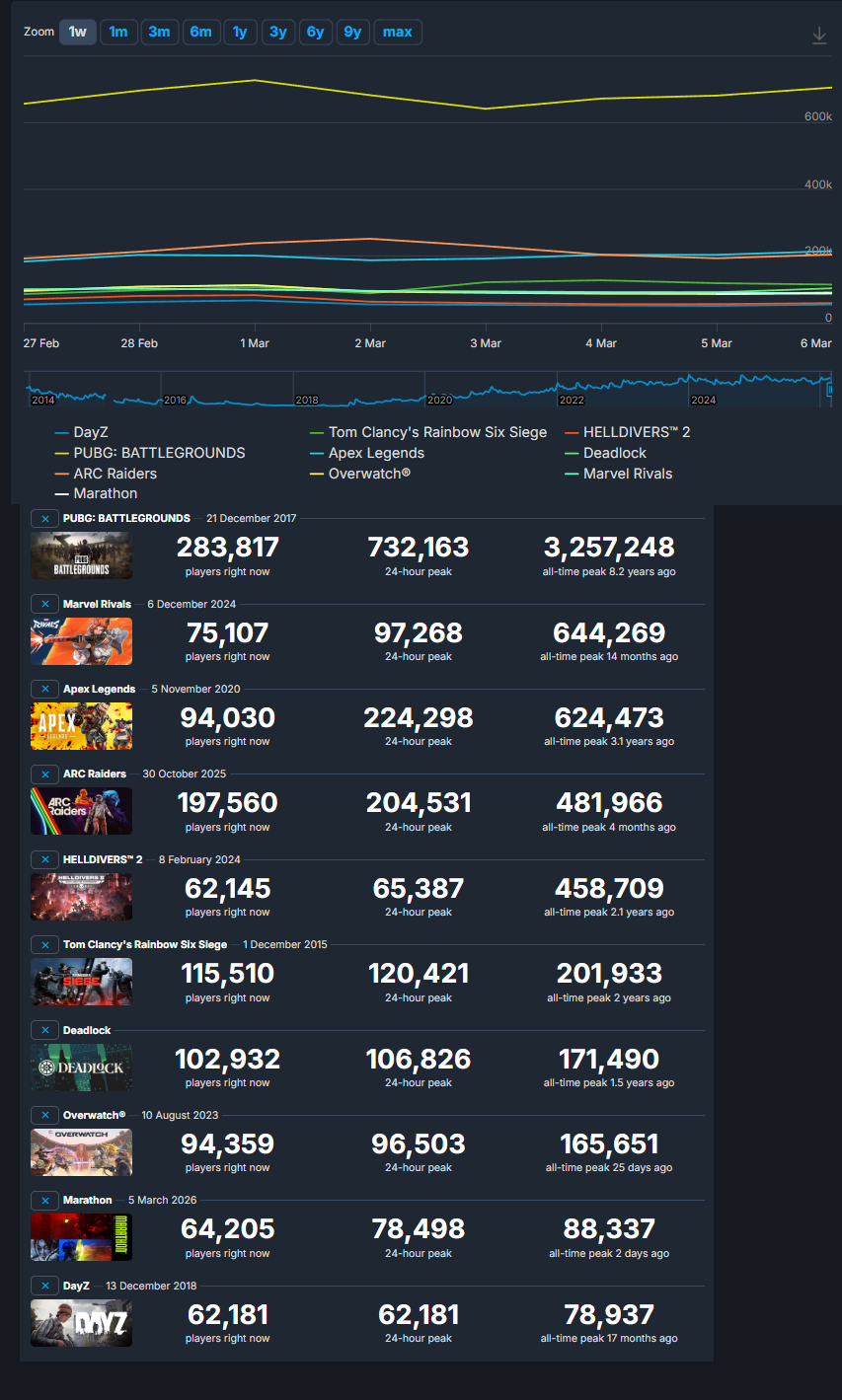Toggle Apex Legends series in legend
The image size is (842, 1400).
click(x=367, y=453)
